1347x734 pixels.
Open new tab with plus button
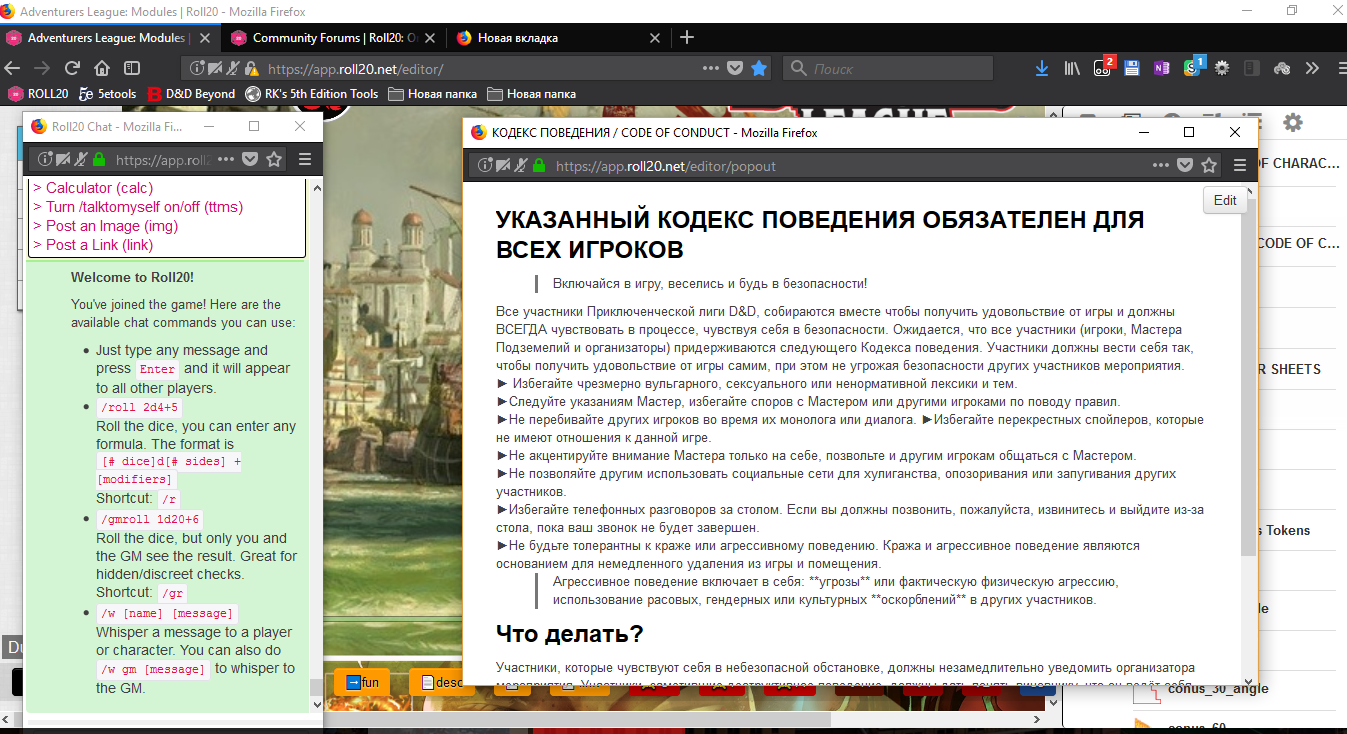(x=686, y=37)
